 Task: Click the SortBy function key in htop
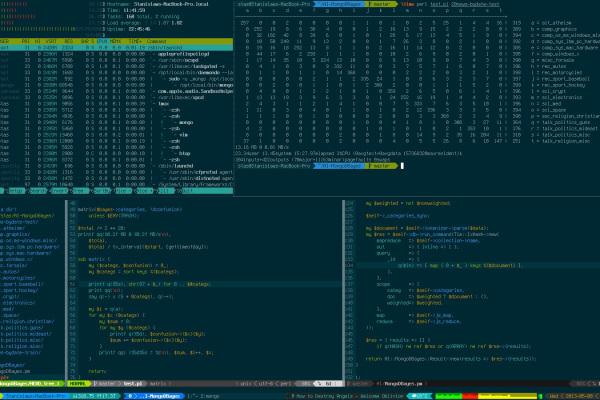pos(102,191)
